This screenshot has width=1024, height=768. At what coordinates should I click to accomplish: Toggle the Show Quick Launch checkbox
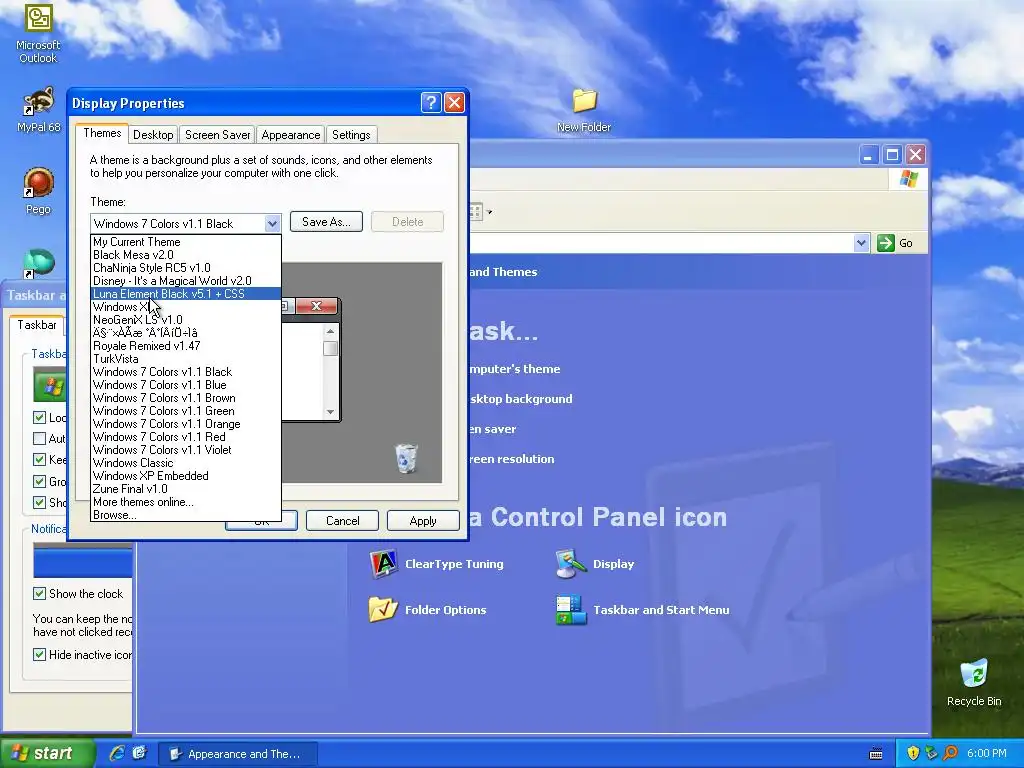coord(39,502)
